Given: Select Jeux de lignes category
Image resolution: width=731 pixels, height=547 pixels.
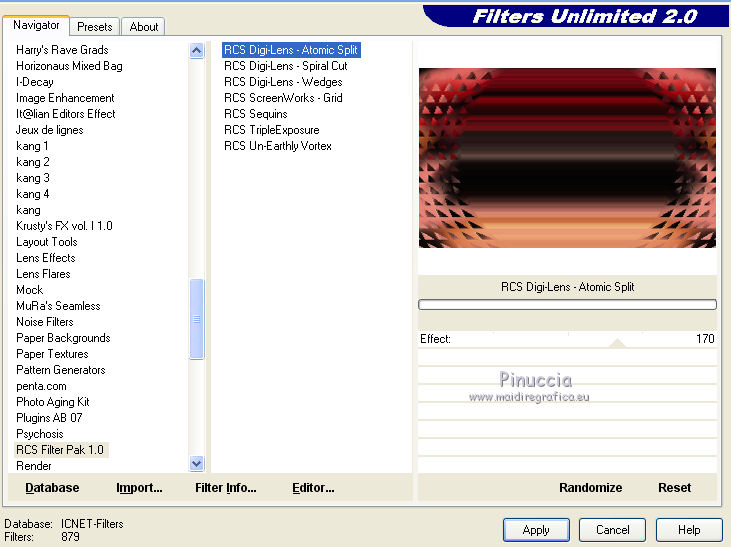Looking at the screenshot, I should [49, 130].
